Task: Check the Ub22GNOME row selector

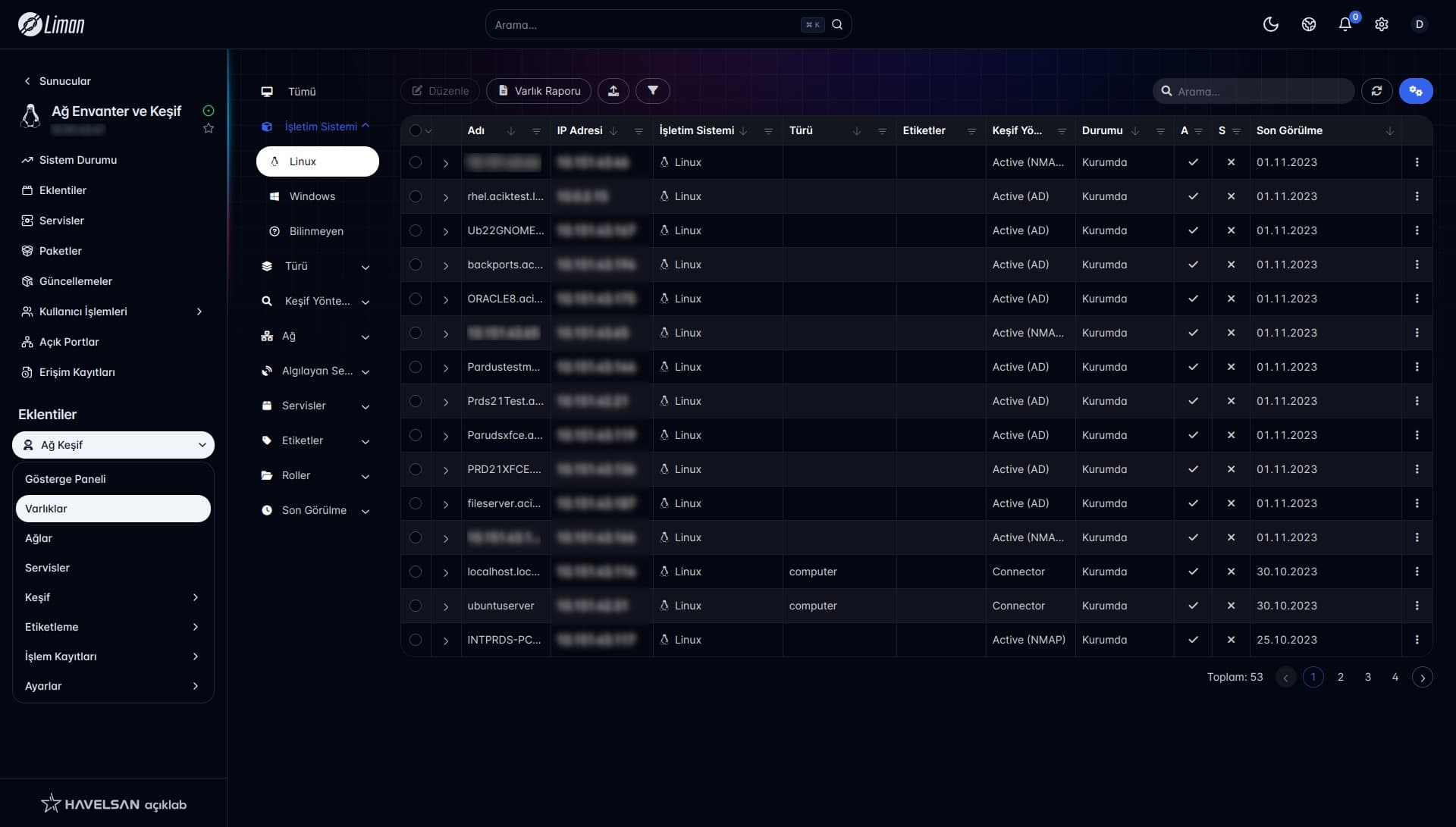Action: coord(416,230)
